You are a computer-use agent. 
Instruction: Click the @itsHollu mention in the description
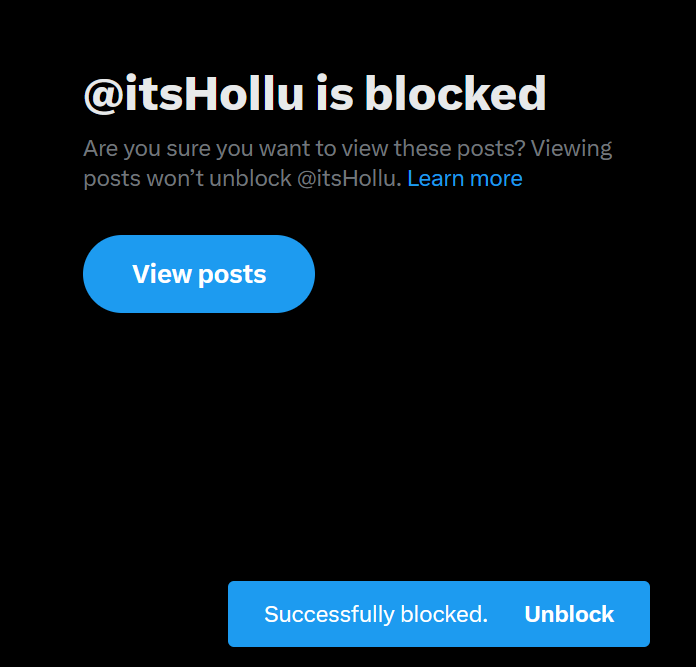tap(349, 178)
